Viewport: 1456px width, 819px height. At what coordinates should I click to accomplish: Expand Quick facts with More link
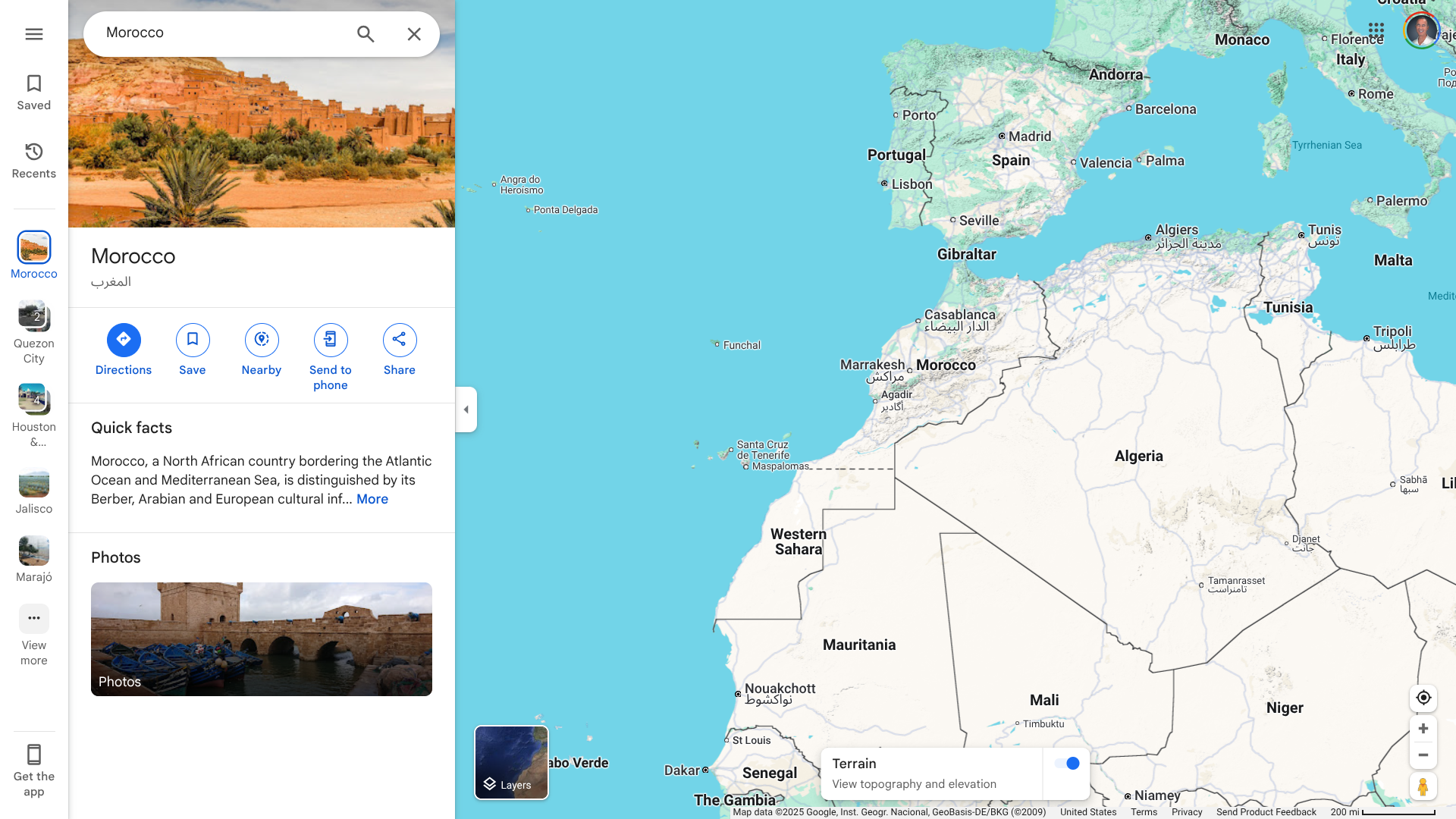click(x=372, y=499)
